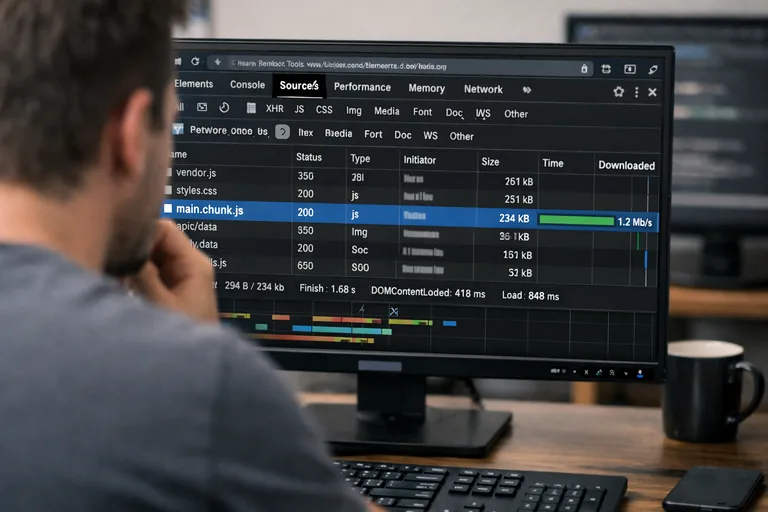
Task: Click the browser reload icon
Action: click(x=195, y=62)
